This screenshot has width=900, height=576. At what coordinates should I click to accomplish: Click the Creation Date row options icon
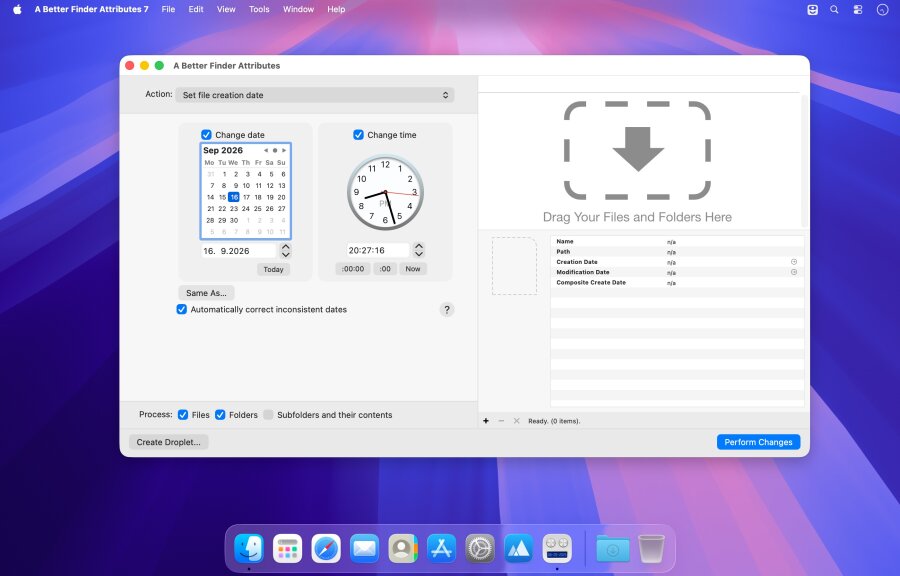click(794, 262)
